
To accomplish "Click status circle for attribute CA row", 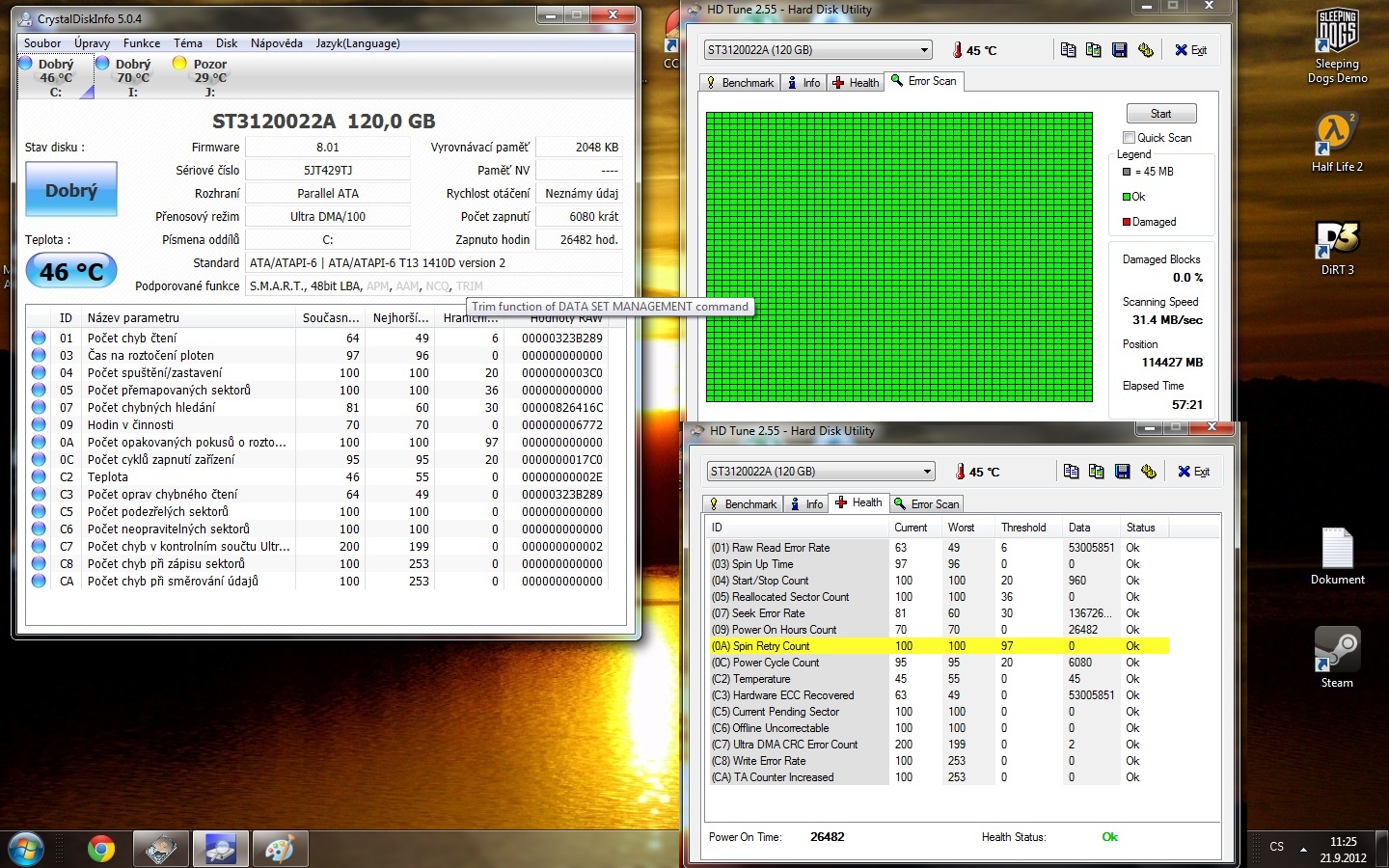I will click(39, 581).
